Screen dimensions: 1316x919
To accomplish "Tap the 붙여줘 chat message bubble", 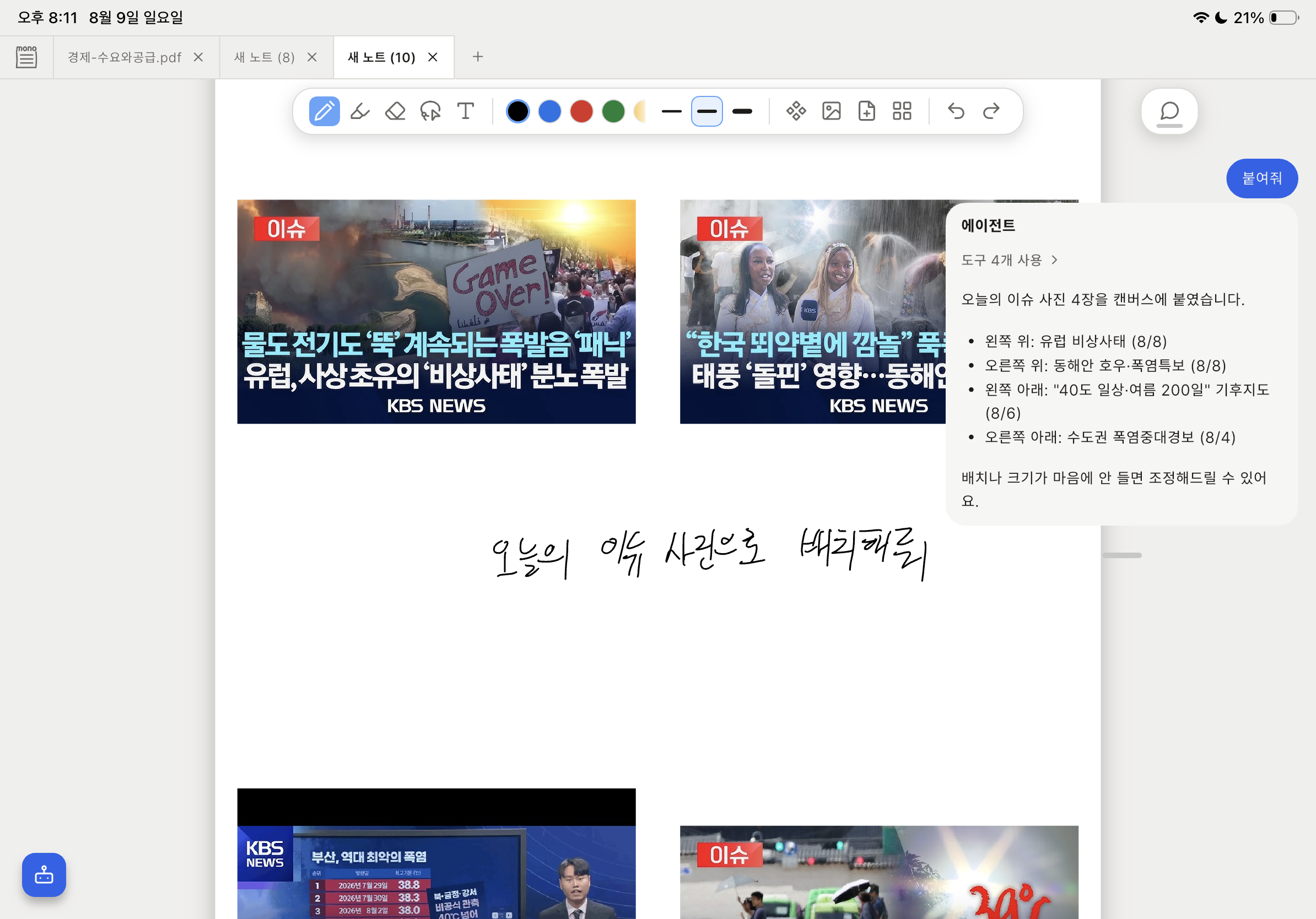I will pos(1261,178).
